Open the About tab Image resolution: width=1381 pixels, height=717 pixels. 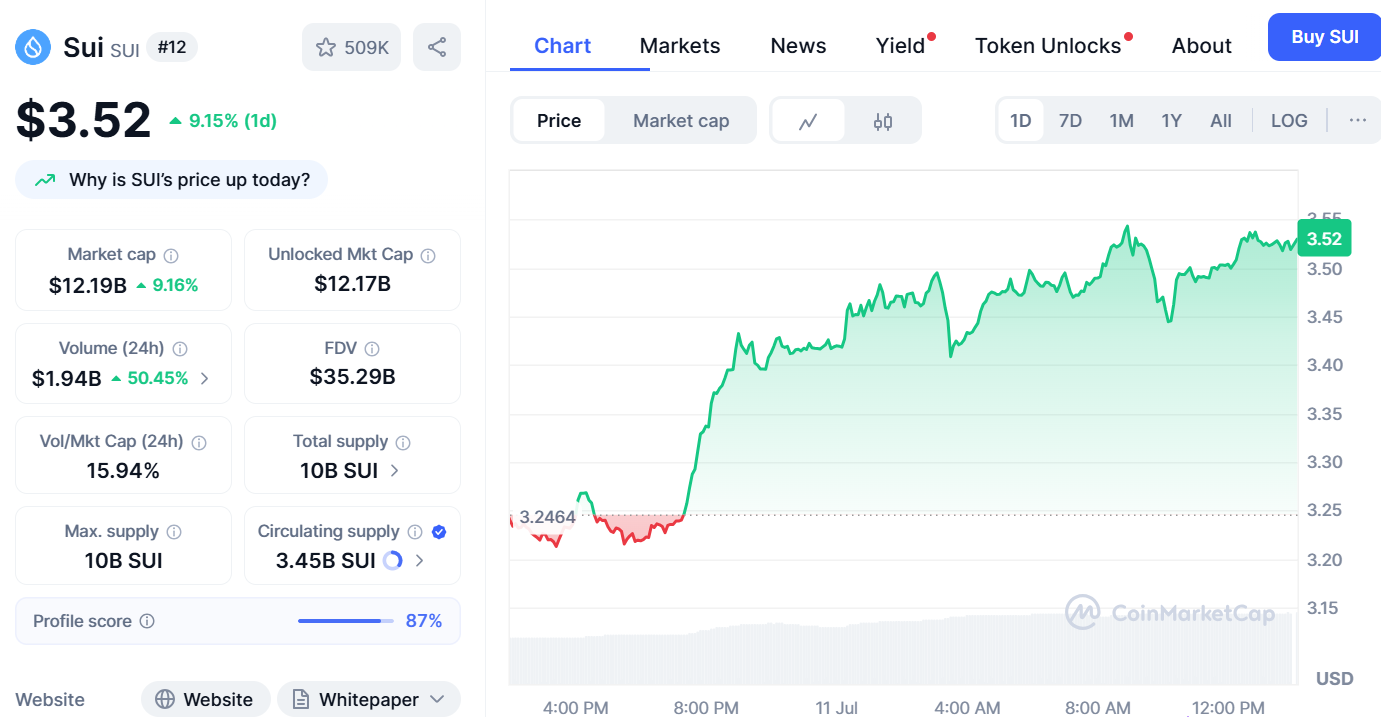coord(1202,46)
